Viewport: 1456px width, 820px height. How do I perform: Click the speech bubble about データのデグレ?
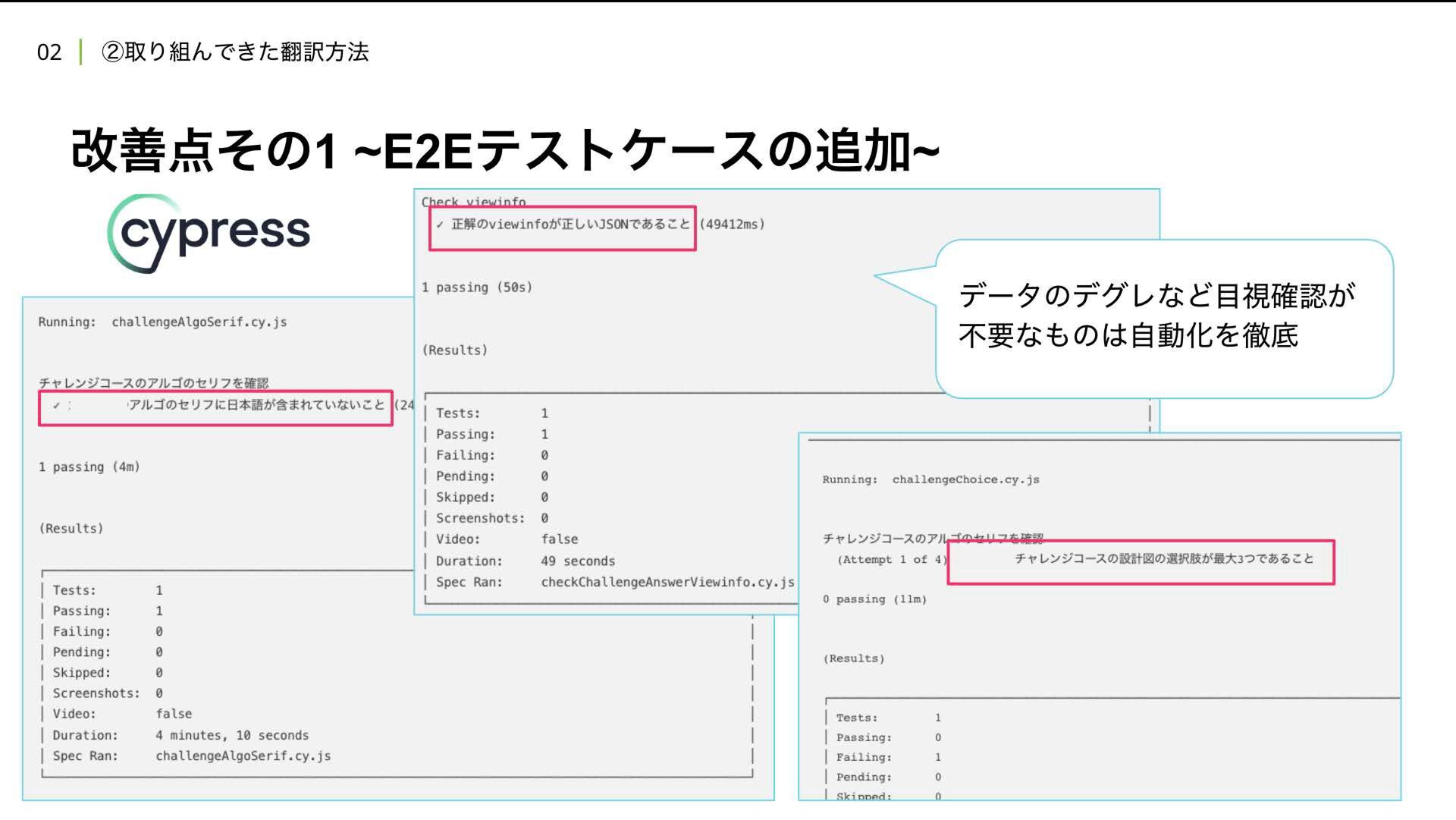coord(1164,317)
